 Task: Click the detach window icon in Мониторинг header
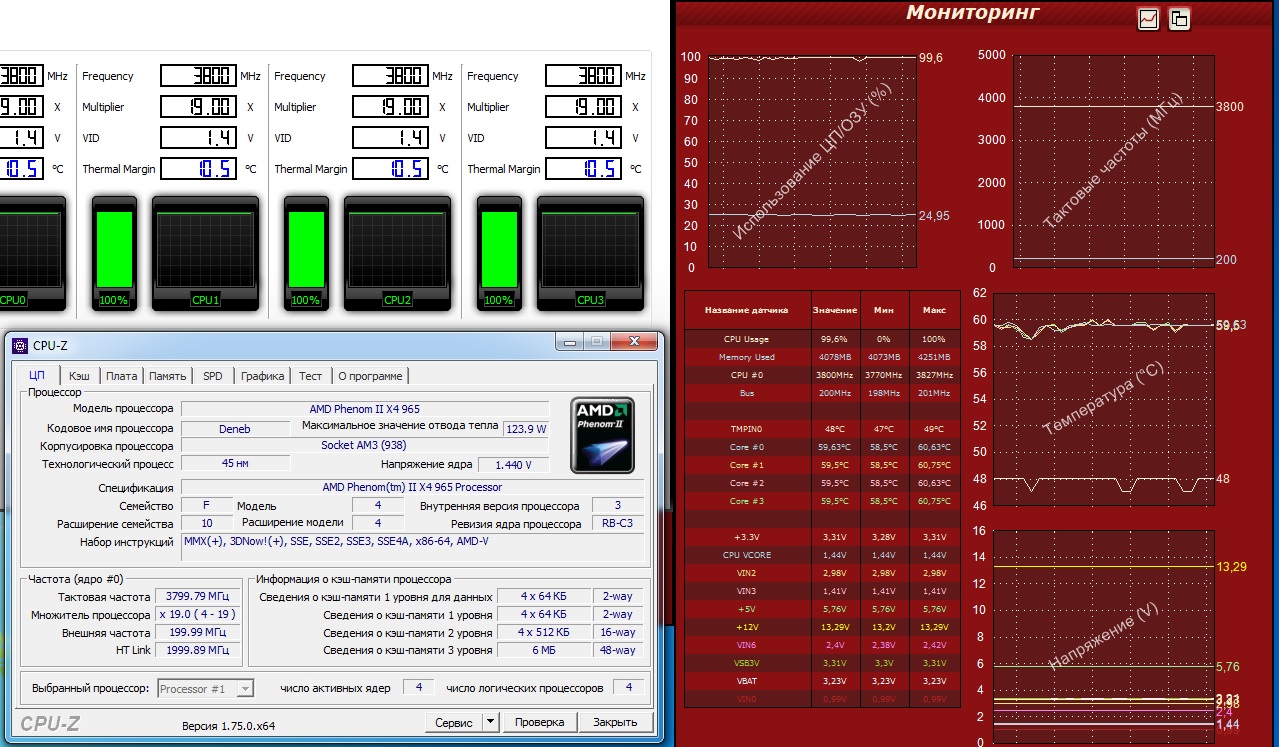point(1179,18)
